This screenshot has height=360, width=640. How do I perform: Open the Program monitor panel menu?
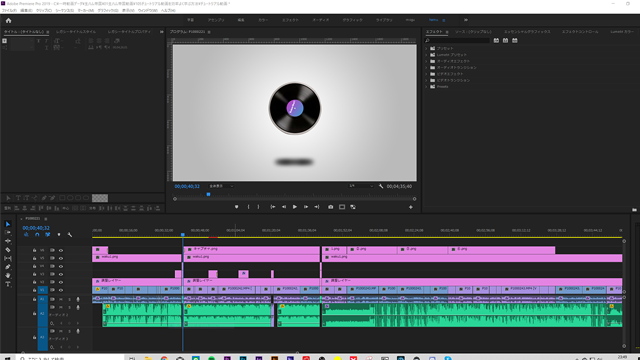(x=209, y=32)
